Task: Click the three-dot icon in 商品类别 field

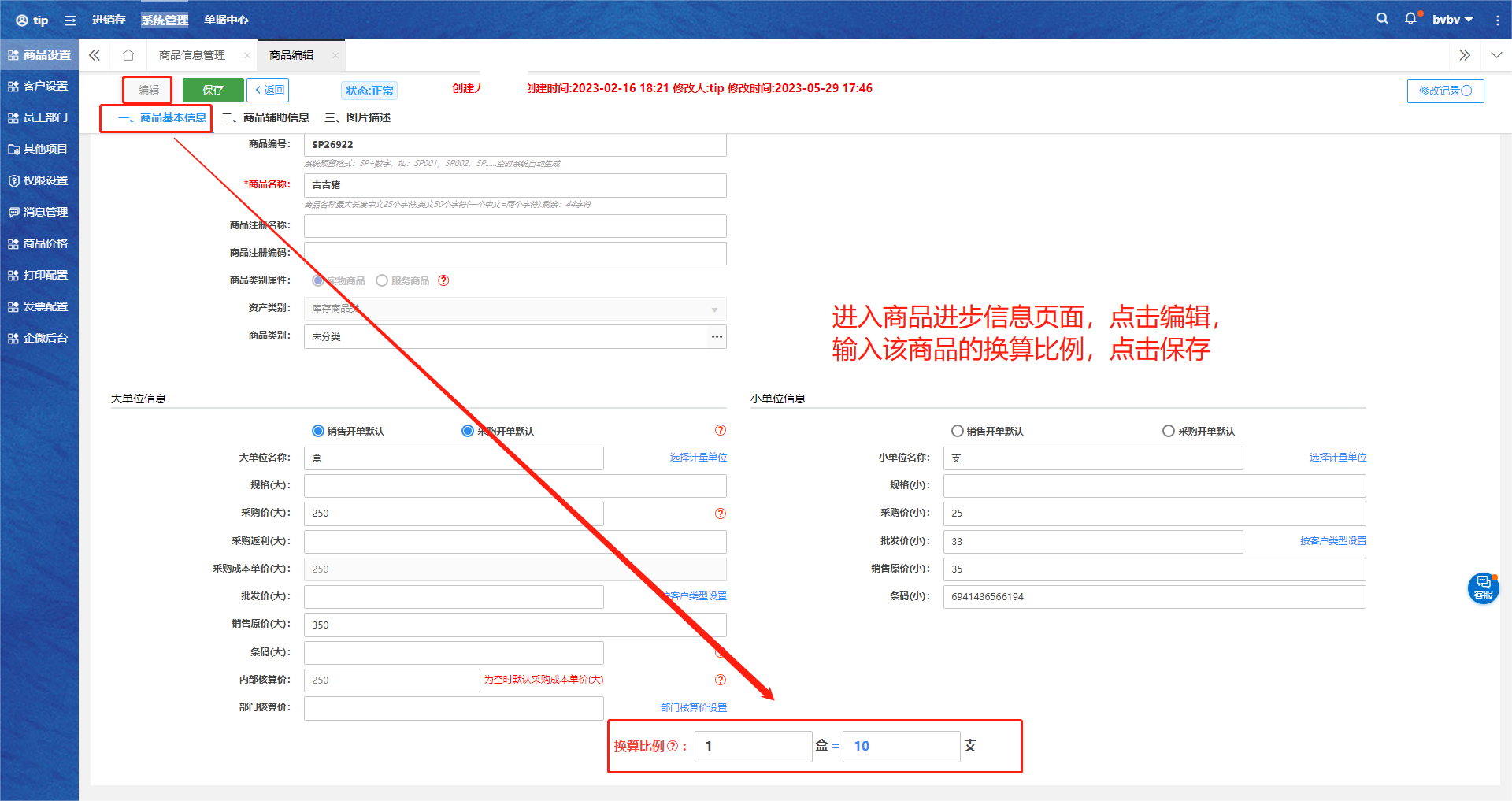Action: click(x=716, y=337)
